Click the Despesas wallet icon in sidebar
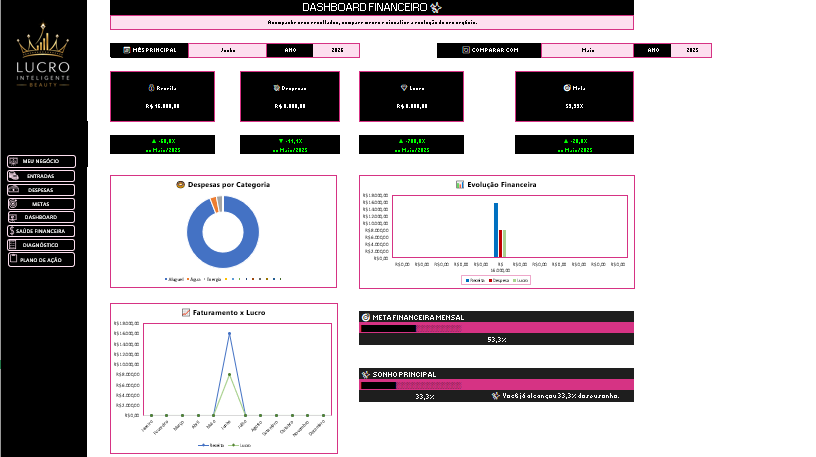Image resolution: width=816 pixels, height=457 pixels. tap(14, 189)
